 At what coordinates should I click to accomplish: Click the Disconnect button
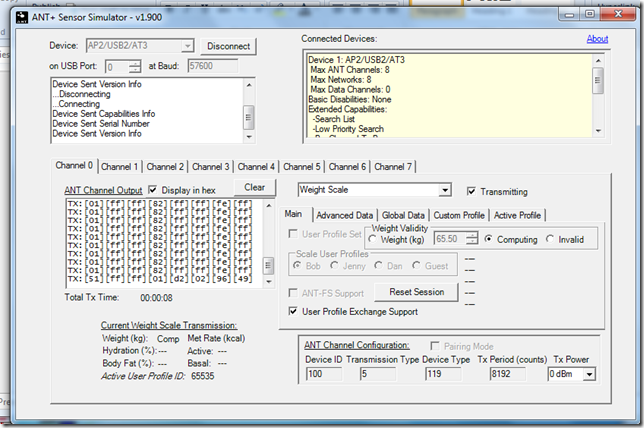[x=229, y=46]
